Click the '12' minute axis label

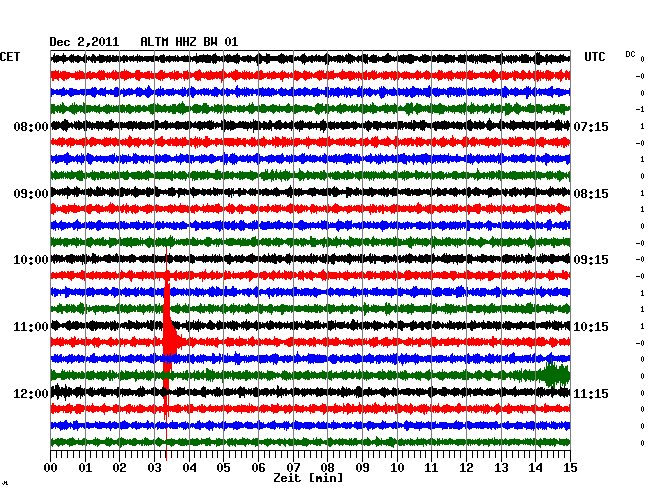(466, 468)
